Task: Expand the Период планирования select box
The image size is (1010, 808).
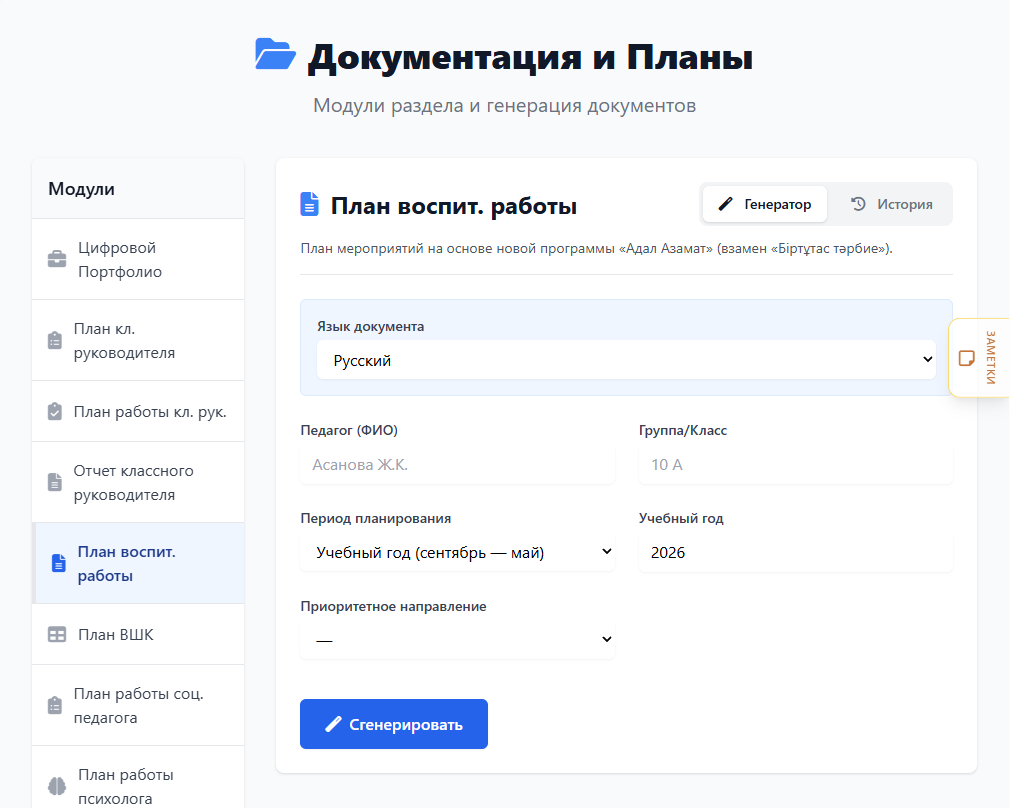Action: coord(457,552)
